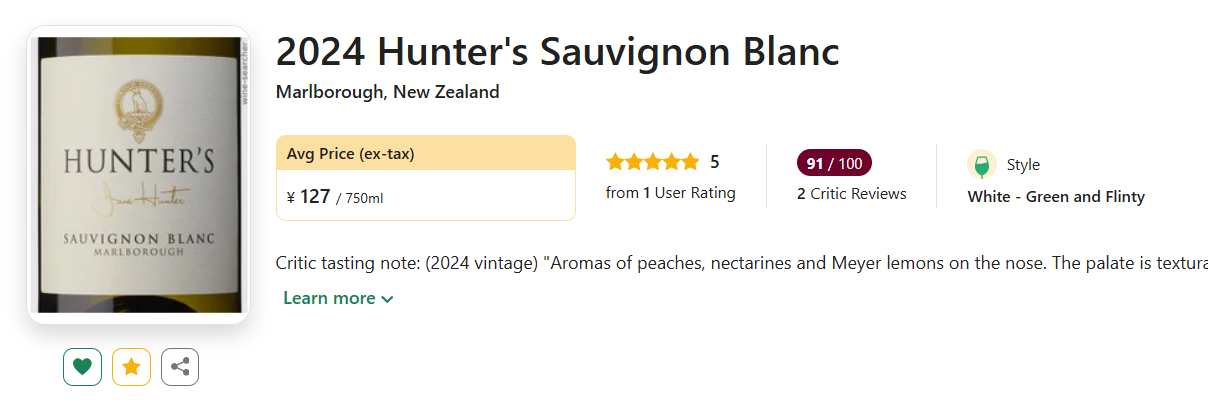The width and height of the screenshot is (1208, 407).
Task: Click the Marlborough, New Zealand region text
Action: click(x=387, y=92)
